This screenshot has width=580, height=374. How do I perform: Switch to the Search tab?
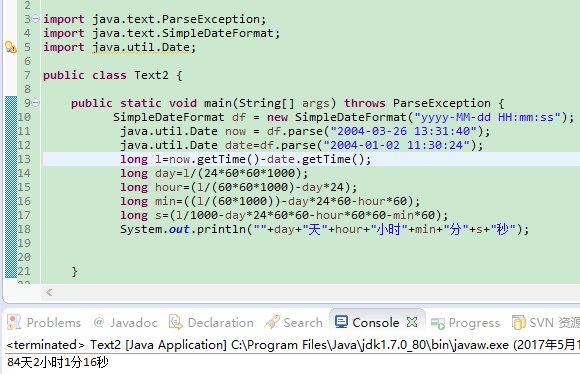tap(294, 322)
